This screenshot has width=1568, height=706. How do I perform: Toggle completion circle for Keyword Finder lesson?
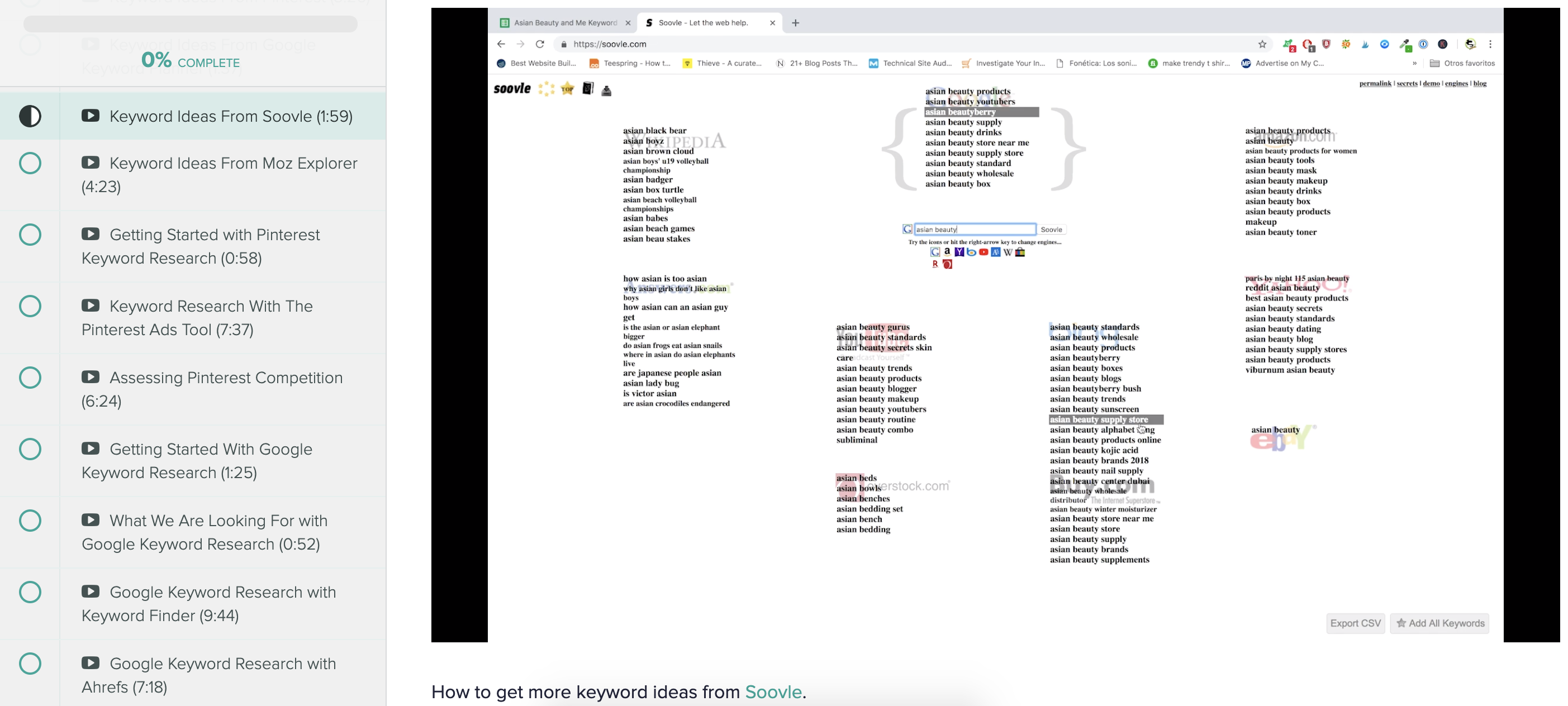(x=30, y=591)
